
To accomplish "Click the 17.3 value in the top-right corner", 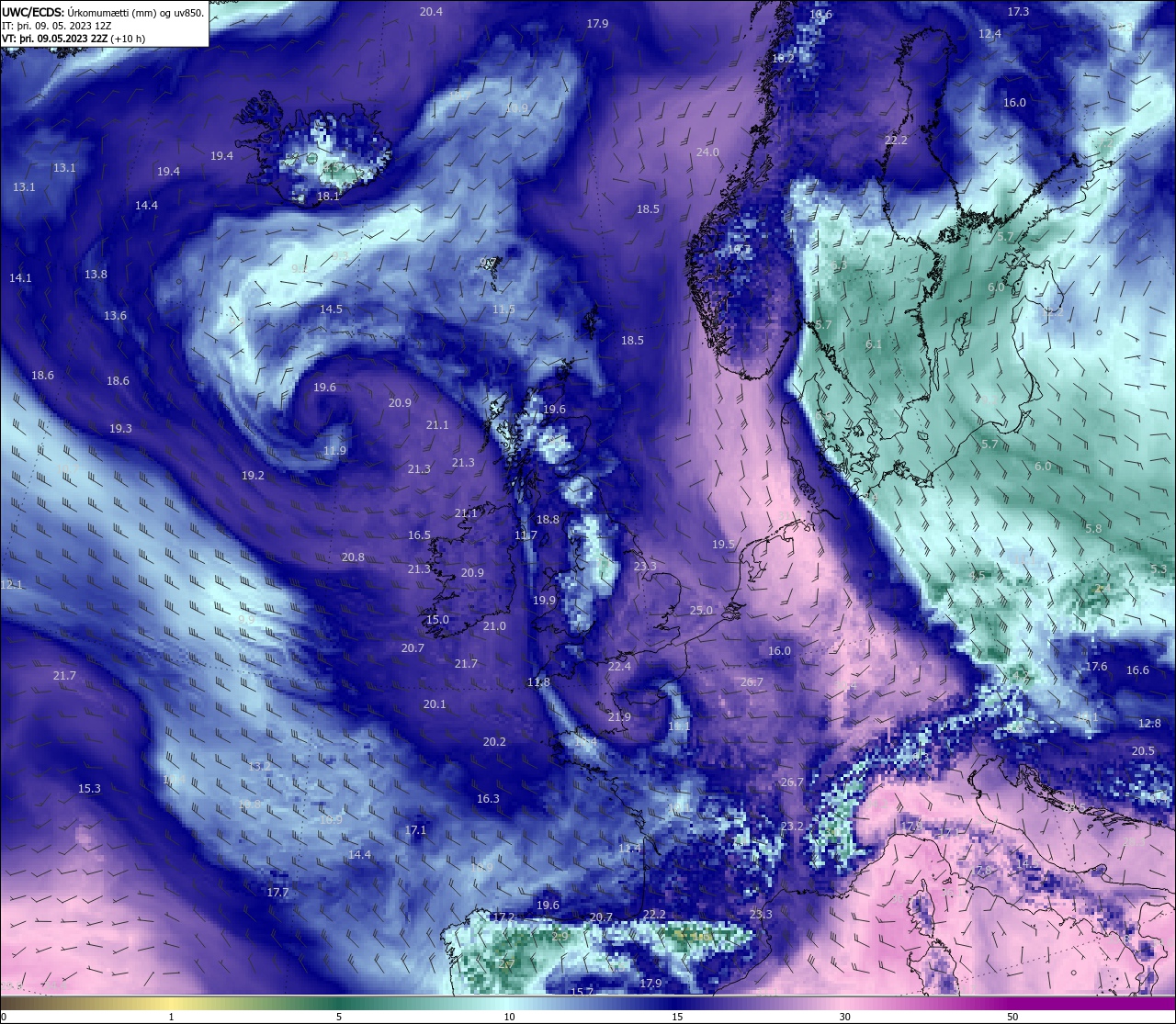I will (1018, 12).
